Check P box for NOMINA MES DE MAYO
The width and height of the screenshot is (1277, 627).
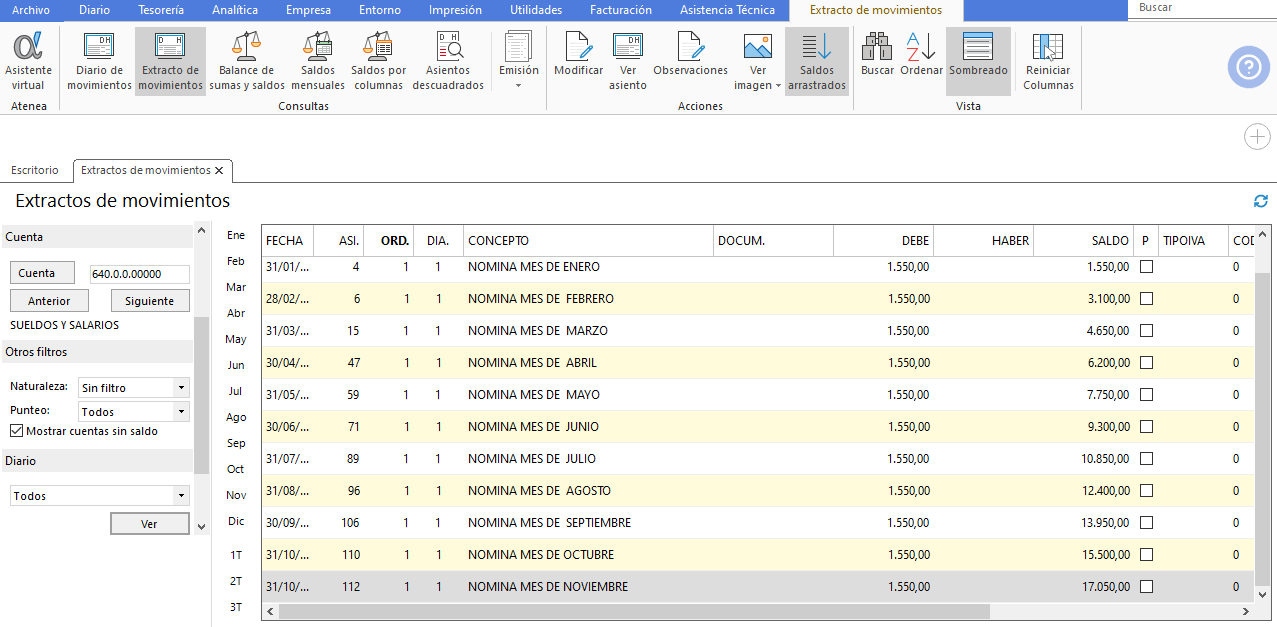[1146, 395]
